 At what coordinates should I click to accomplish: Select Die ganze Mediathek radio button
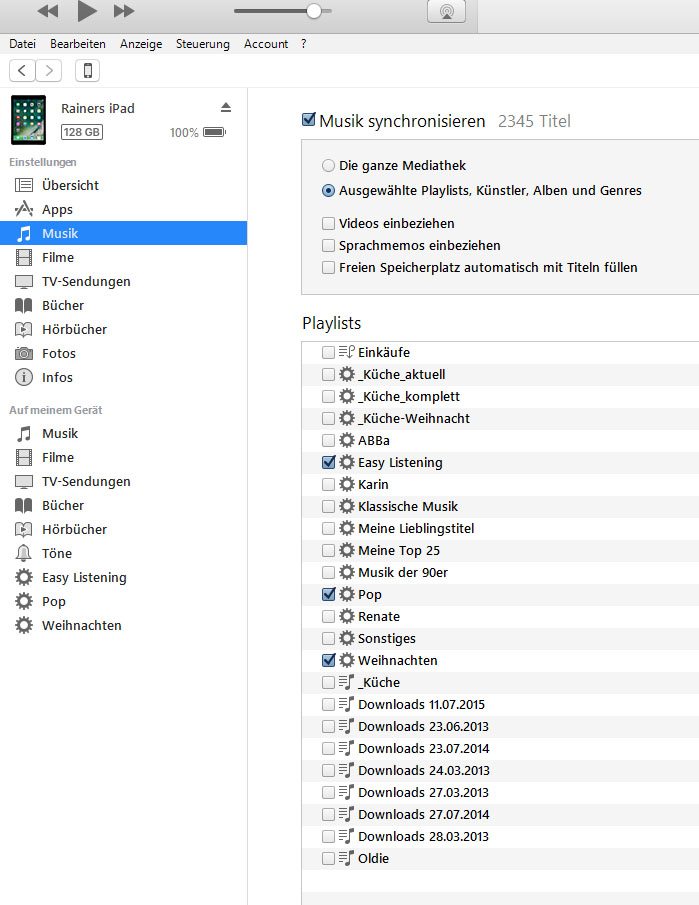[x=328, y=166]
